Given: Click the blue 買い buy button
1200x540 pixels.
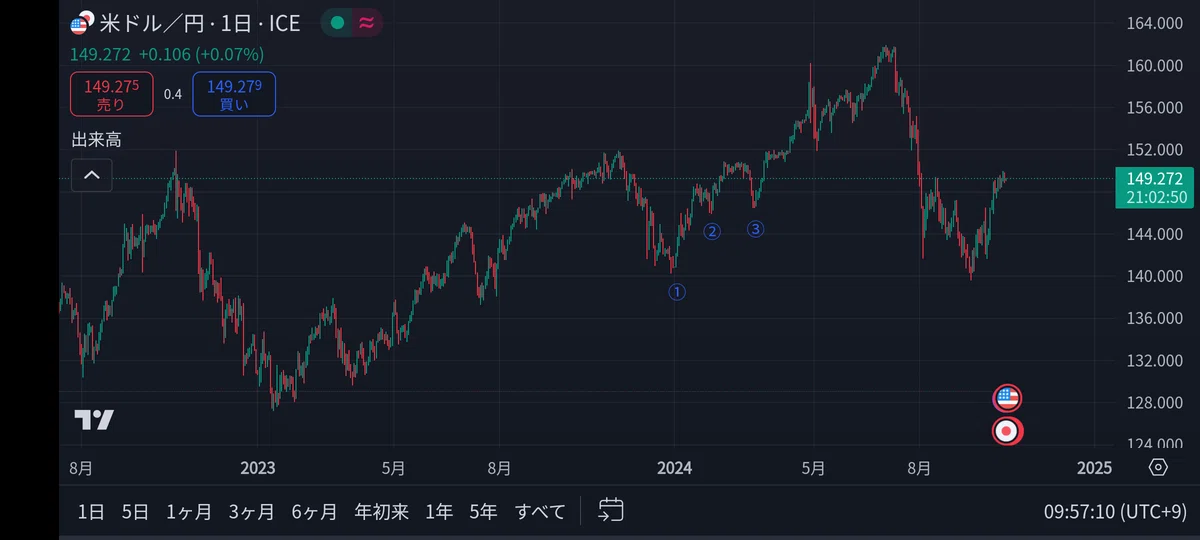Looking at the screenshot, I should (x=234, y=94).
